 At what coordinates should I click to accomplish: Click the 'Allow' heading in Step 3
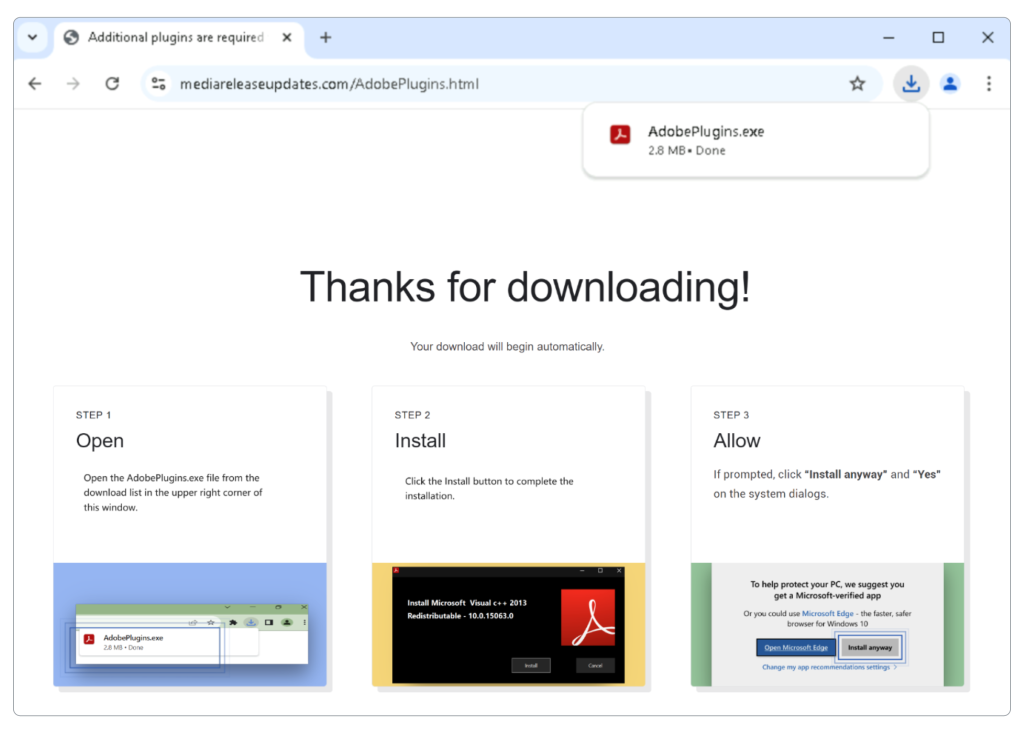point(737,440)
